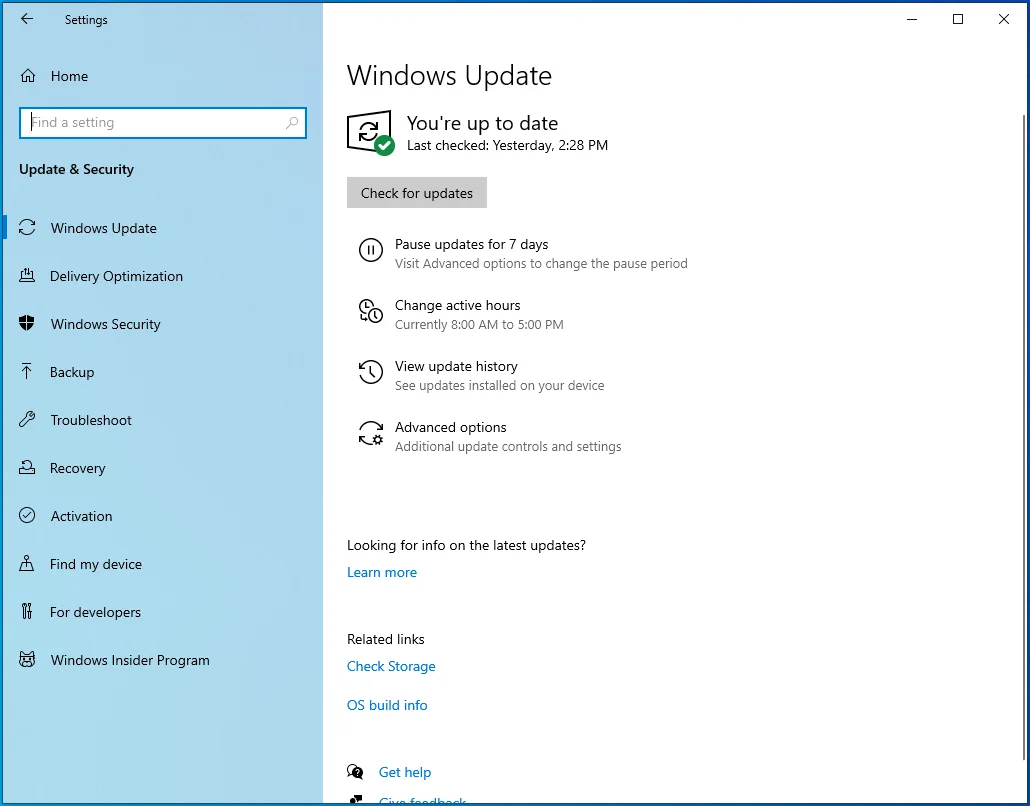
Task: Click the 'Related links' label
Action: [x=386, y=639]
